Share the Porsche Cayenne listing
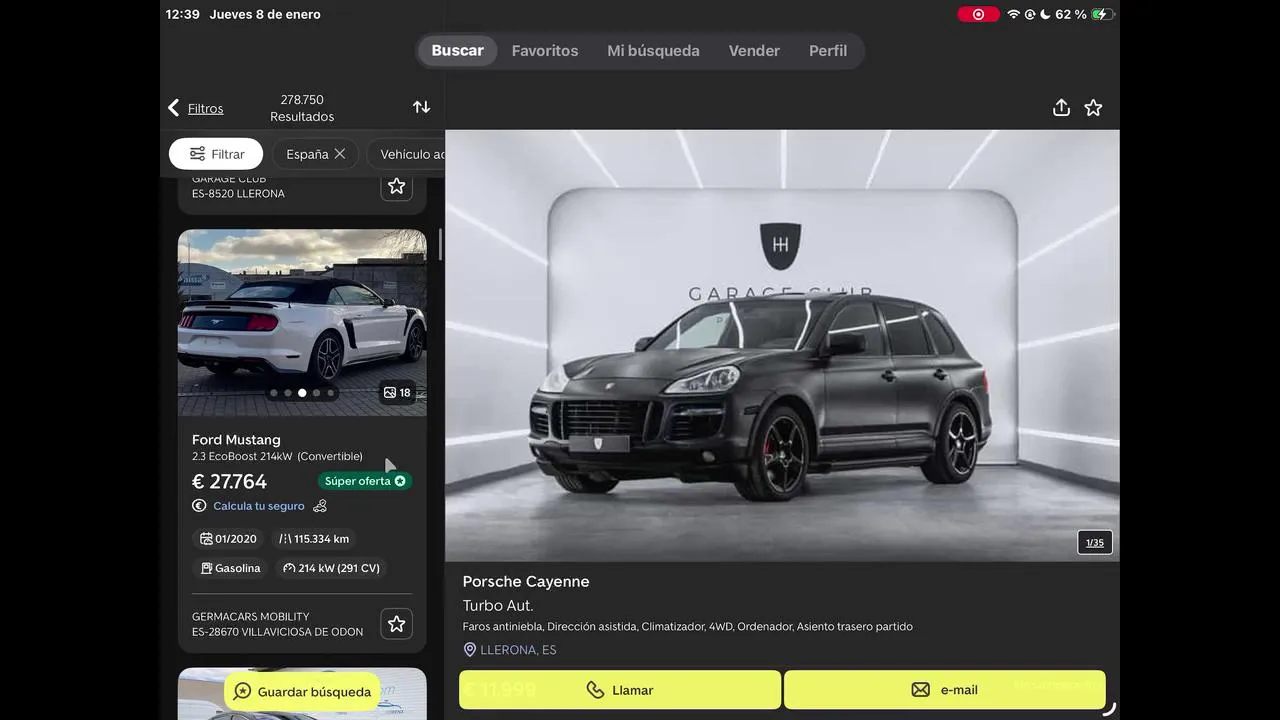 coord(1061,108)
